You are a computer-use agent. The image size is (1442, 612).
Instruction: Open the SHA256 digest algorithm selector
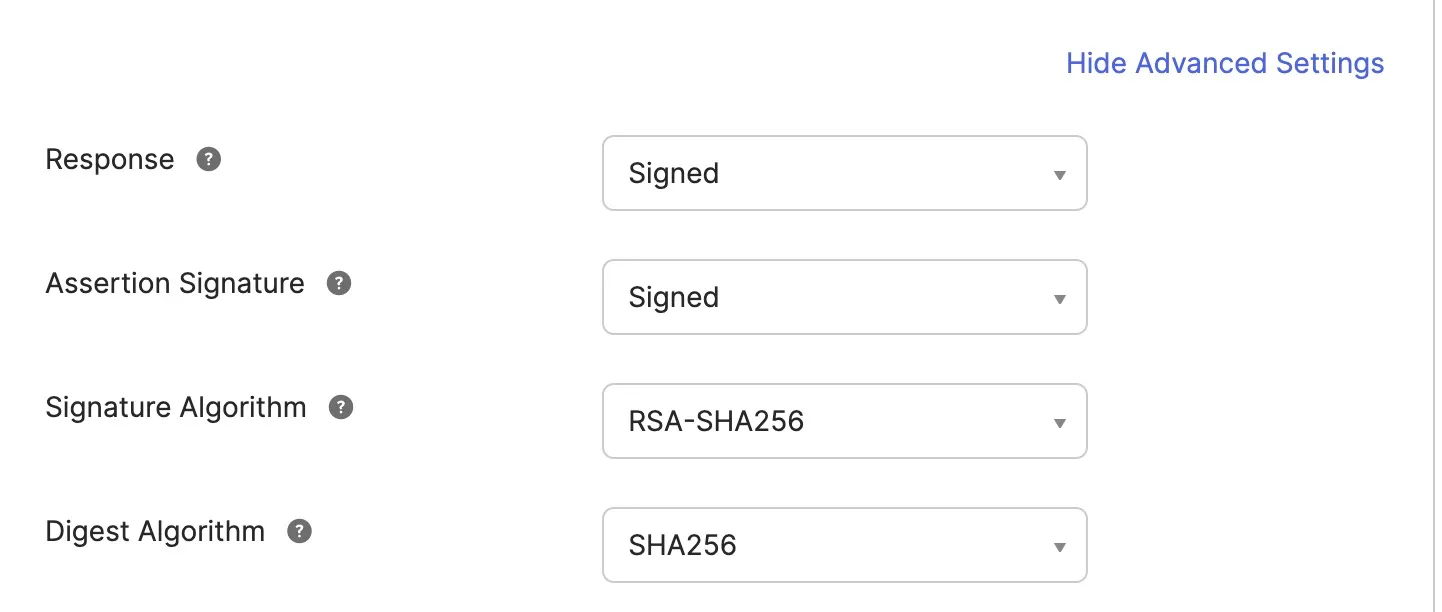pyautogui.click(x=845, y=545)
